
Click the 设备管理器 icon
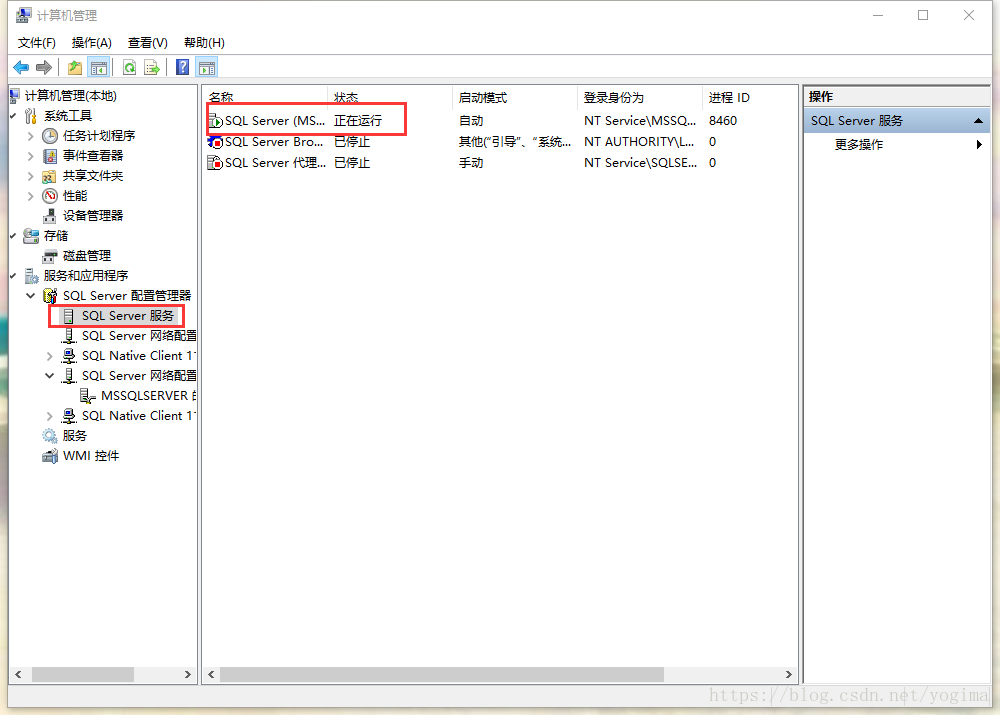(x=50, y=216)
